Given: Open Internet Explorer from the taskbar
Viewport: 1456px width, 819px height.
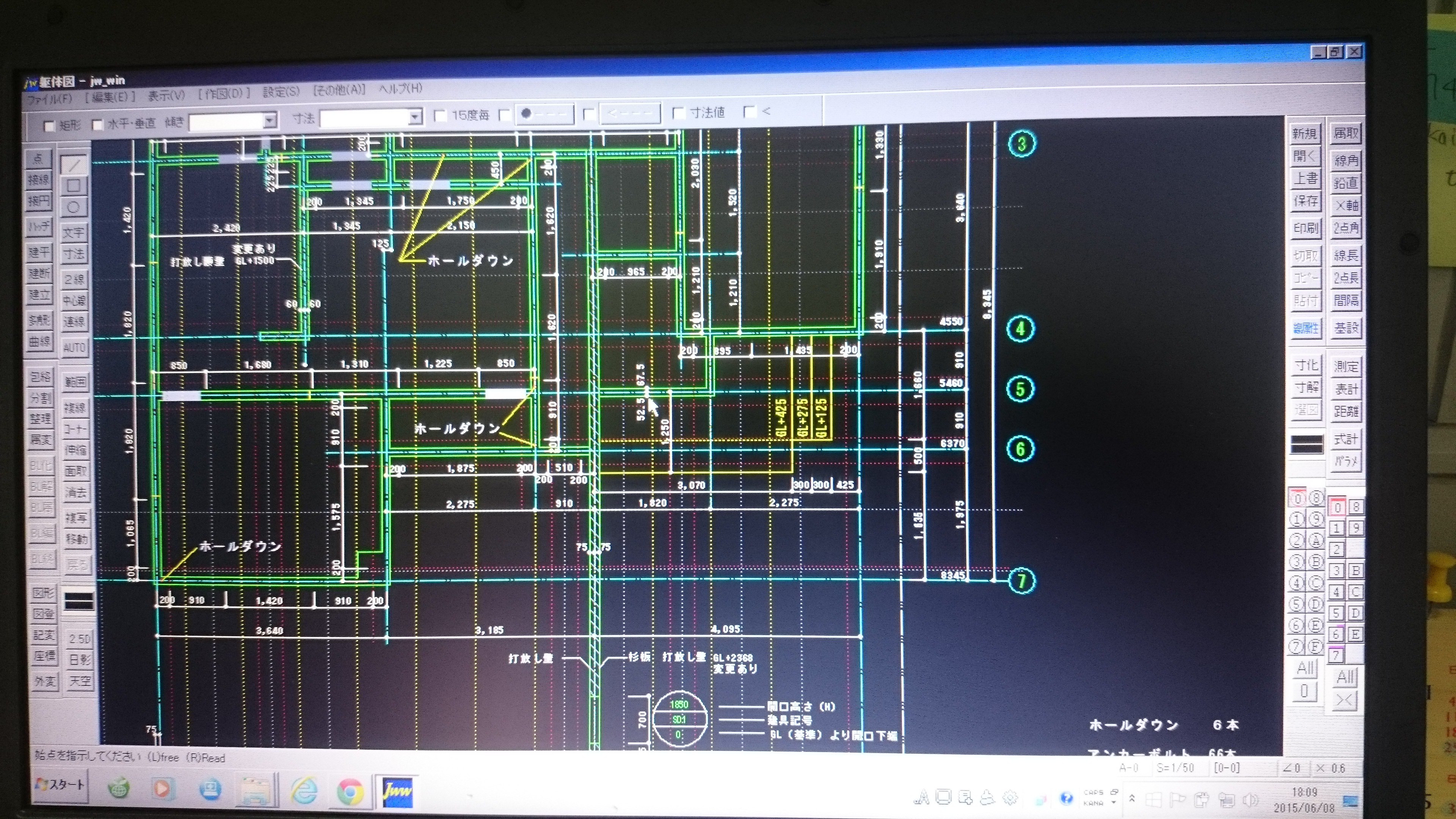Looking at the screenshot, I should 303,791.
